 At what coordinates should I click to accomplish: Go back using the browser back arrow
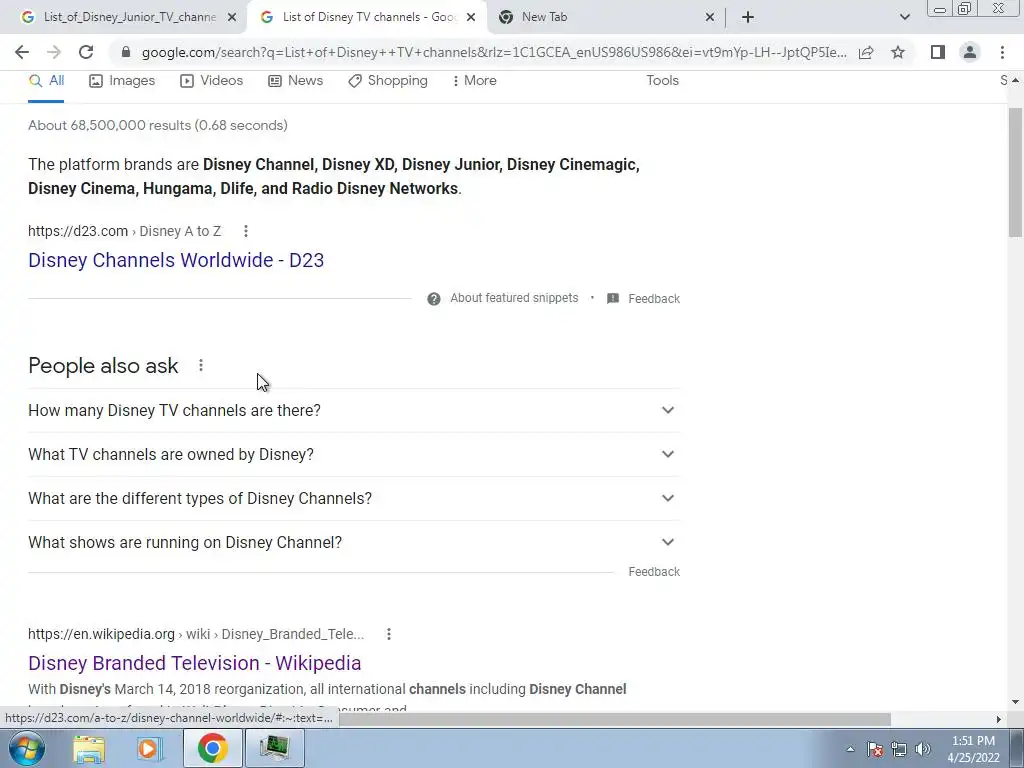click(x=22, y=52)
